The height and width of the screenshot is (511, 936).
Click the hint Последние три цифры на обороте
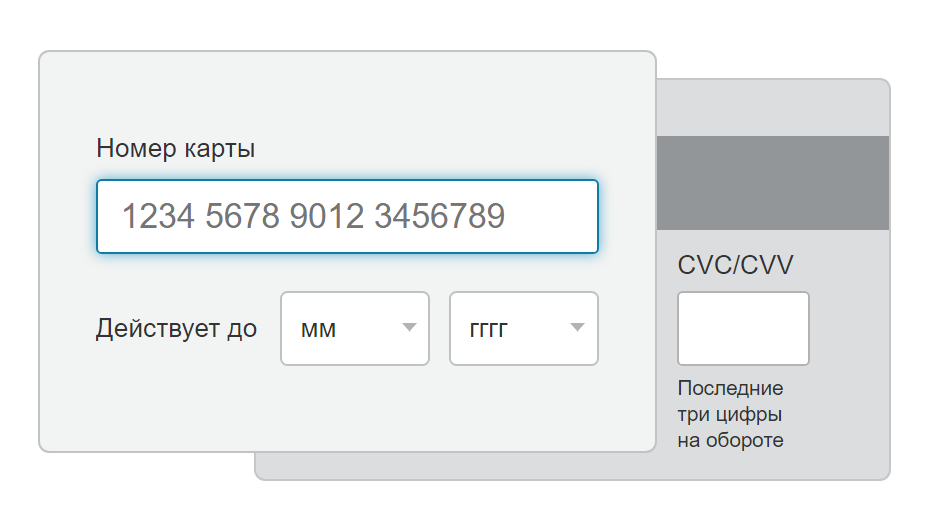[x=731, y=414]
